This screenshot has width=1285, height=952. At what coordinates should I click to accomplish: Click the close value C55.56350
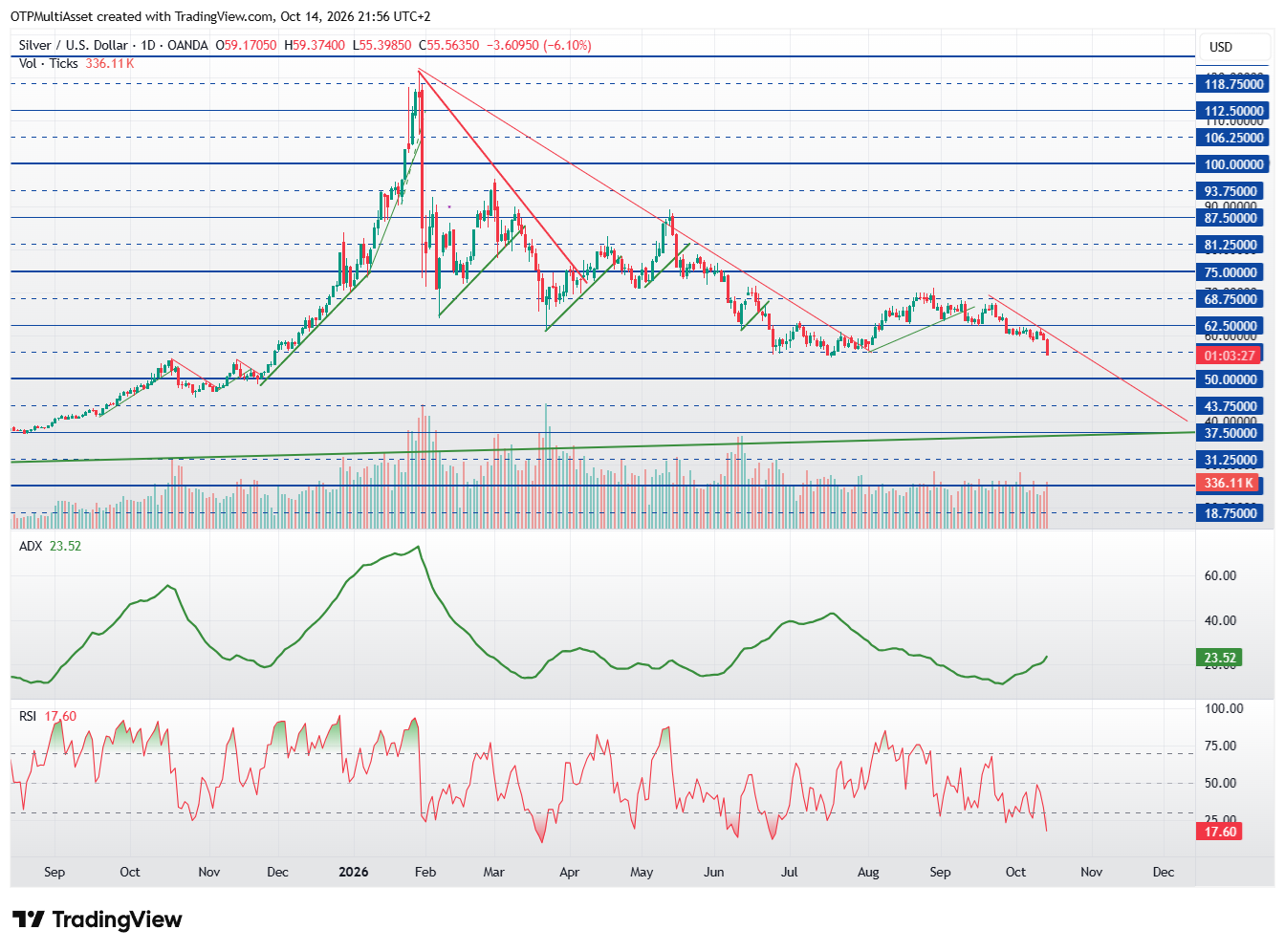point(448,45)
